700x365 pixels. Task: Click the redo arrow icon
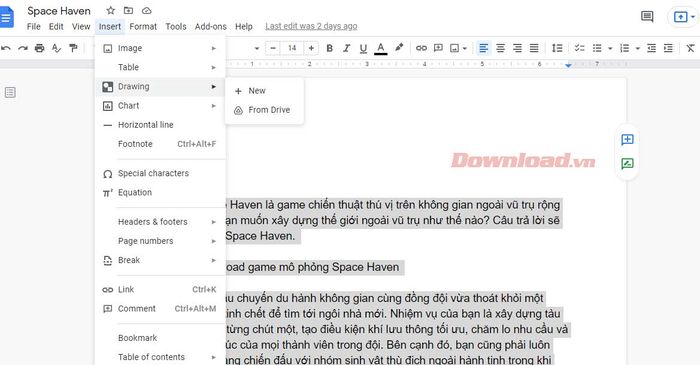[x=23, y=48]
